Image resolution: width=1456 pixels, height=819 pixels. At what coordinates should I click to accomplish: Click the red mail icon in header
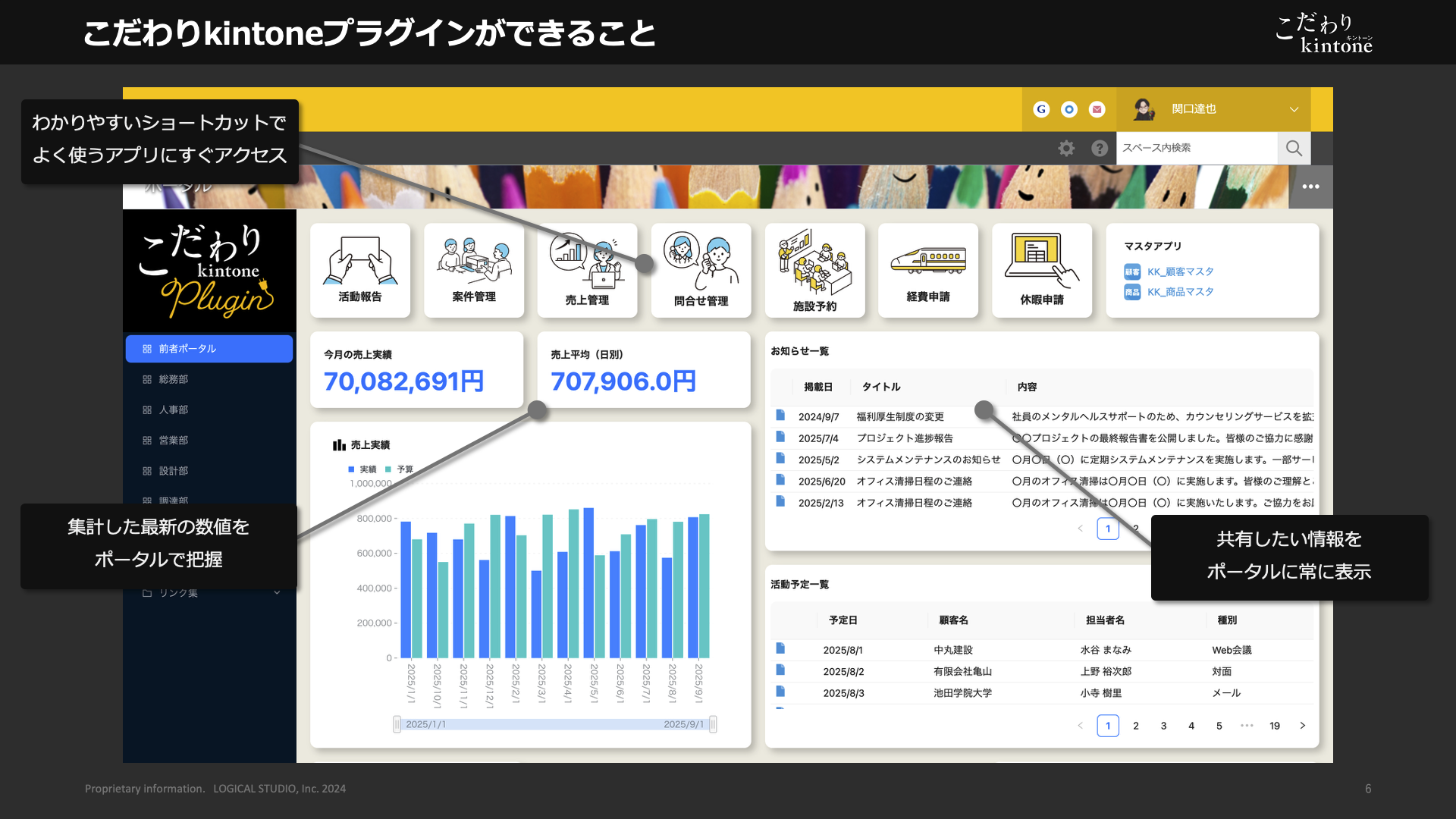pos(1097,109)
